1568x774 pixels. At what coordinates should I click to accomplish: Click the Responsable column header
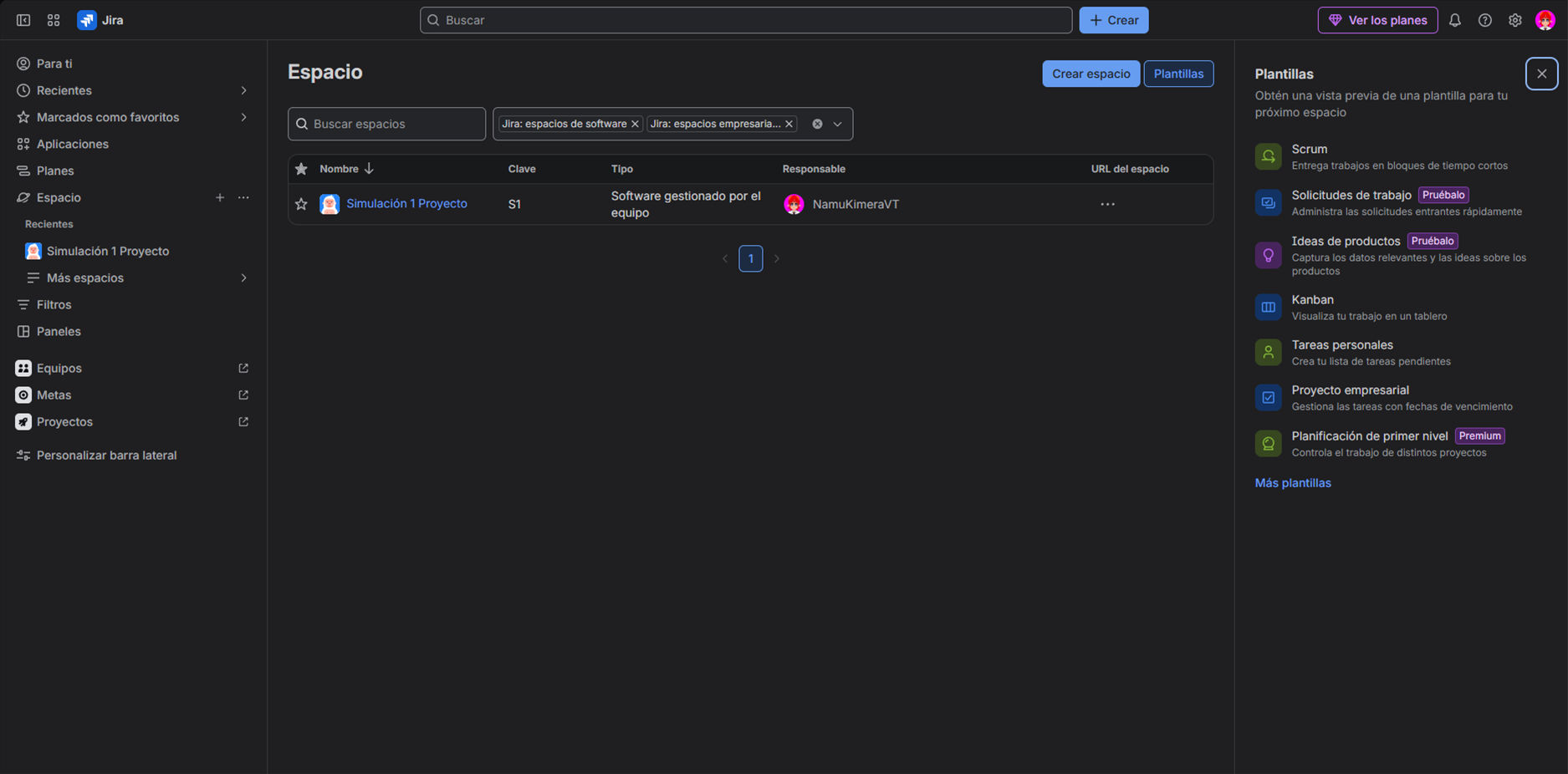[814, 169]
